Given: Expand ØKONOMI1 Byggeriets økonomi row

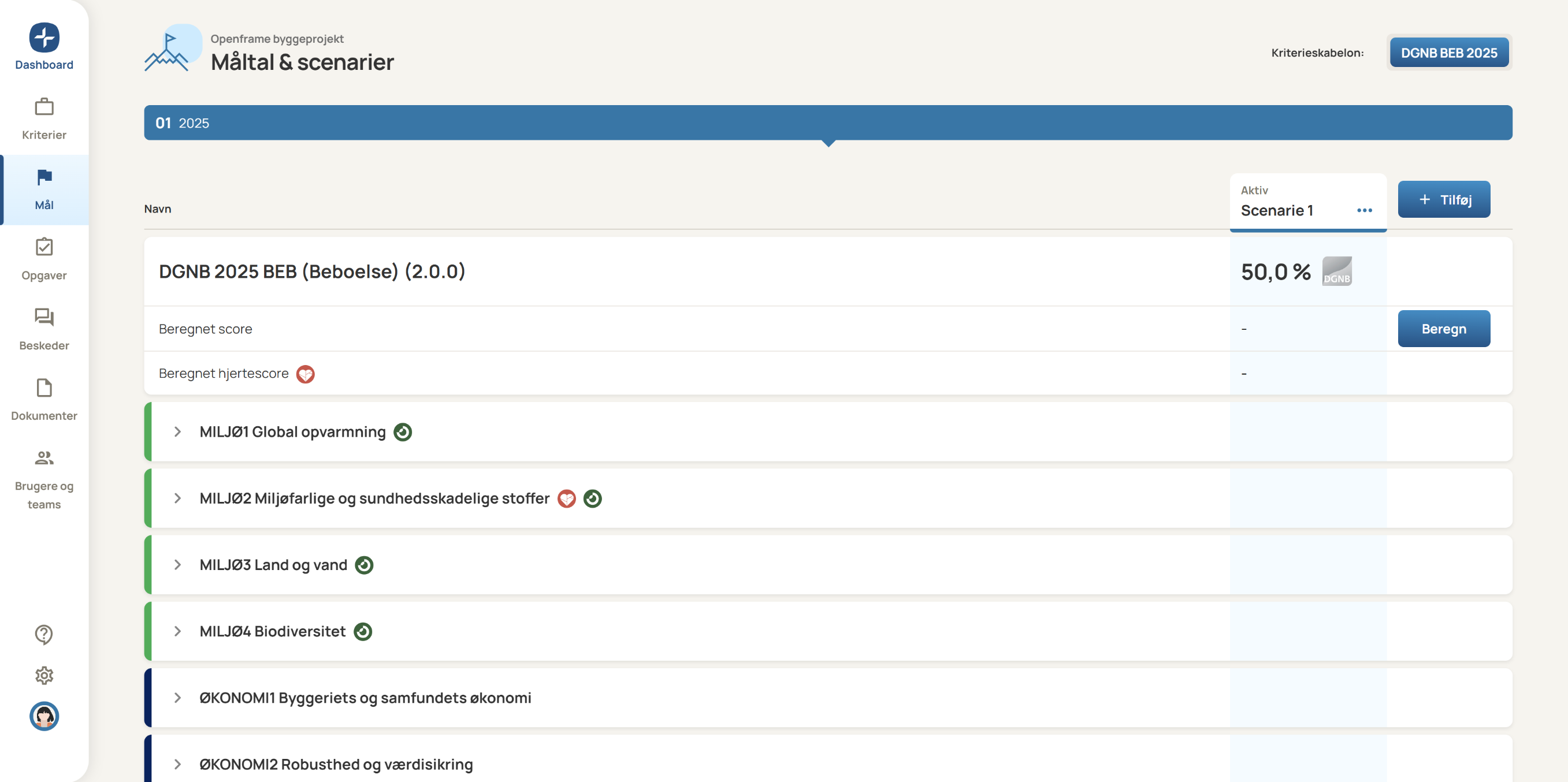Looking at the screenshot, I should click(177, 698).
